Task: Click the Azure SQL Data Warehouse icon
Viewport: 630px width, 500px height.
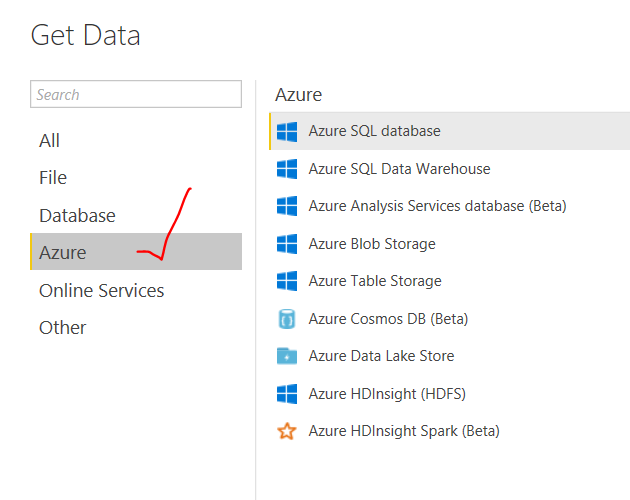Action: tap(287, 169)
